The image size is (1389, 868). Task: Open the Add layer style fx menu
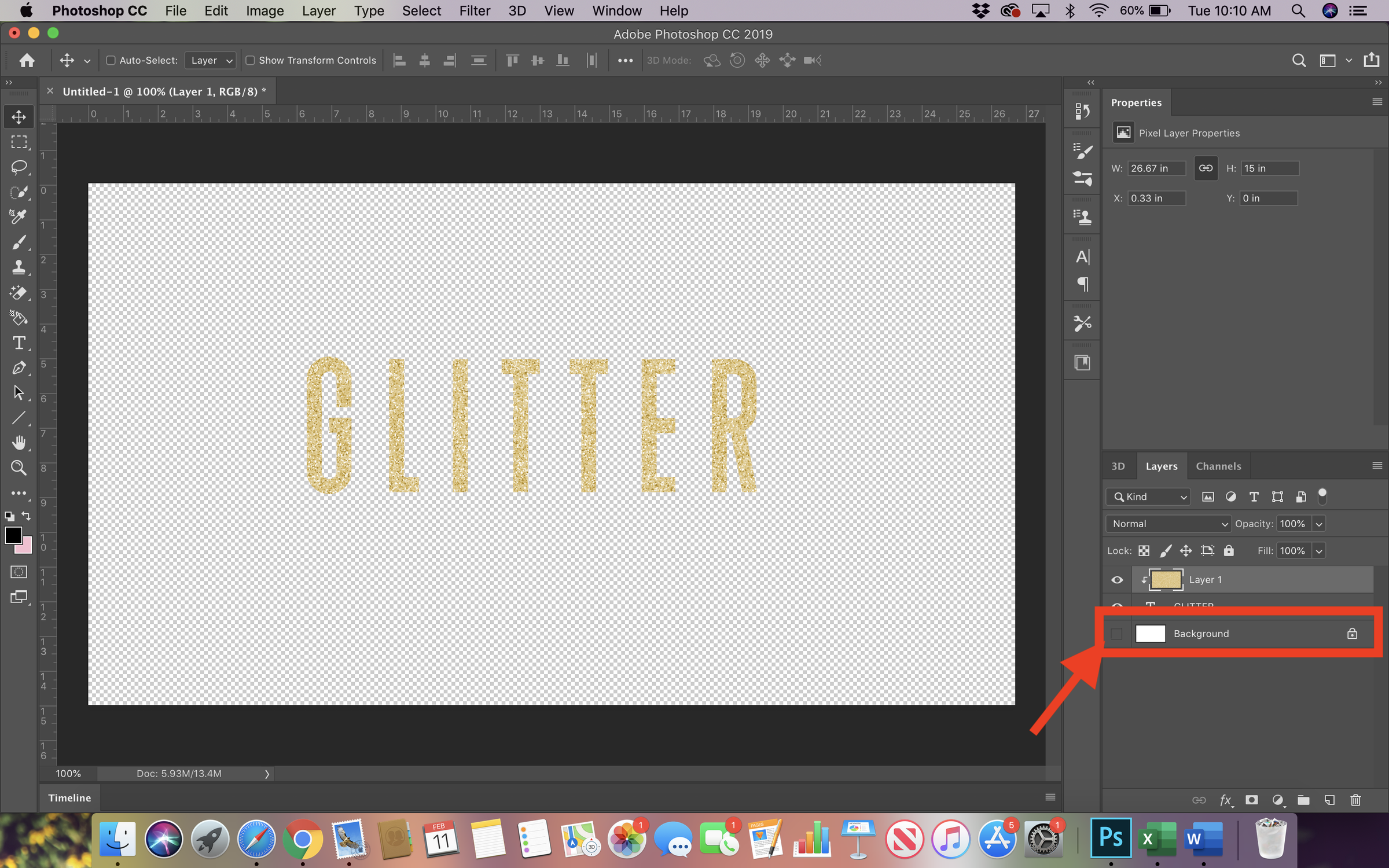tap(1226, 801)
